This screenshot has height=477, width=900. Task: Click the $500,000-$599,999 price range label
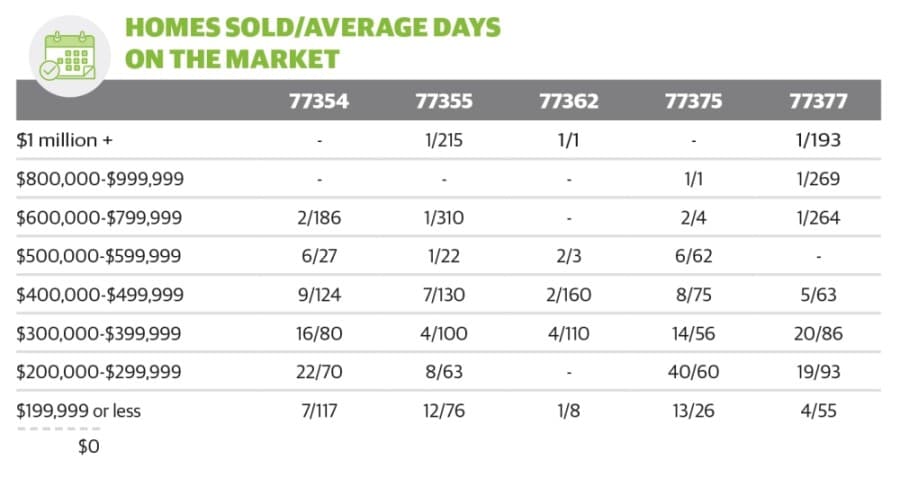pos(99,256)
